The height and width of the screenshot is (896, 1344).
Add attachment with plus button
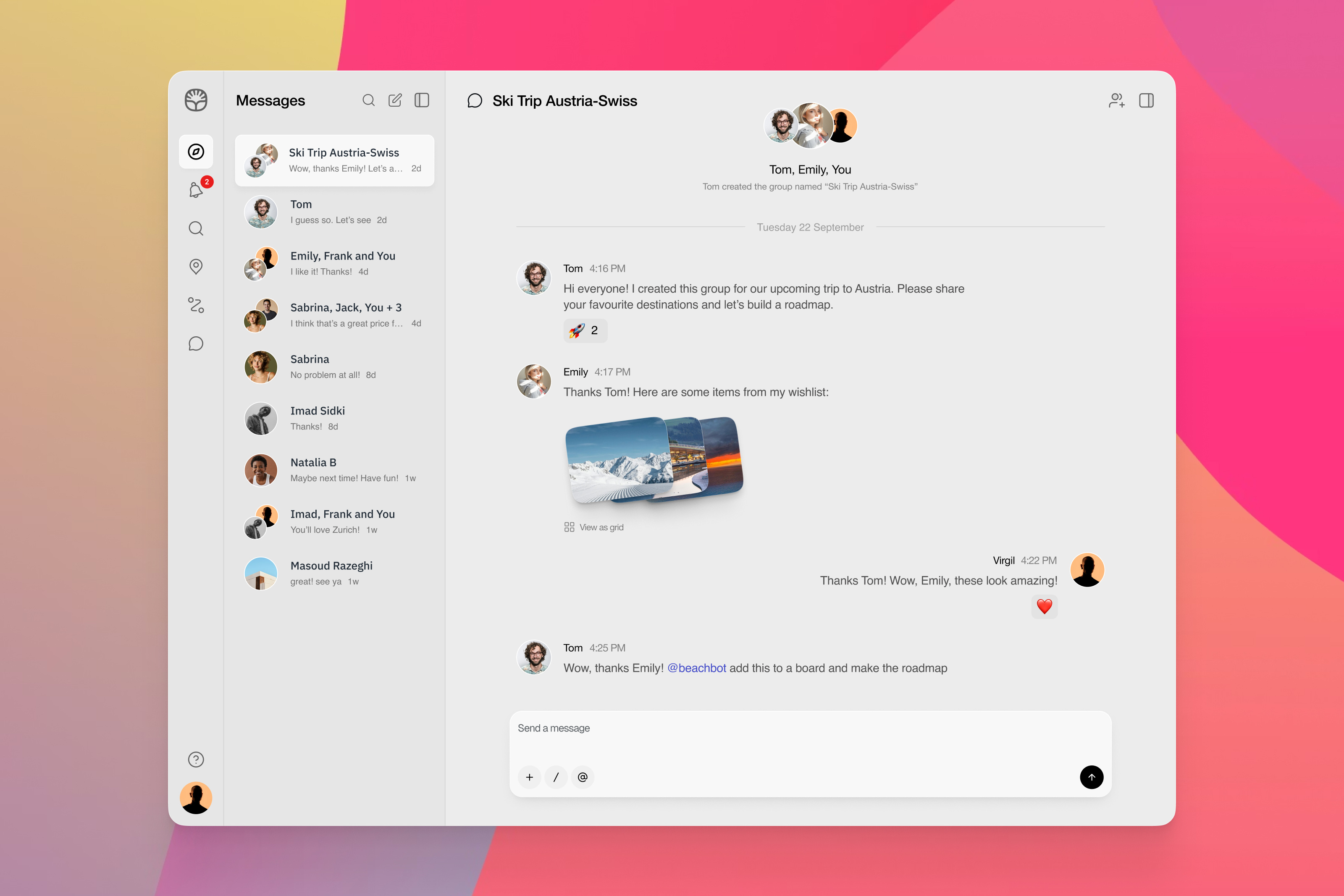(530, 777)
